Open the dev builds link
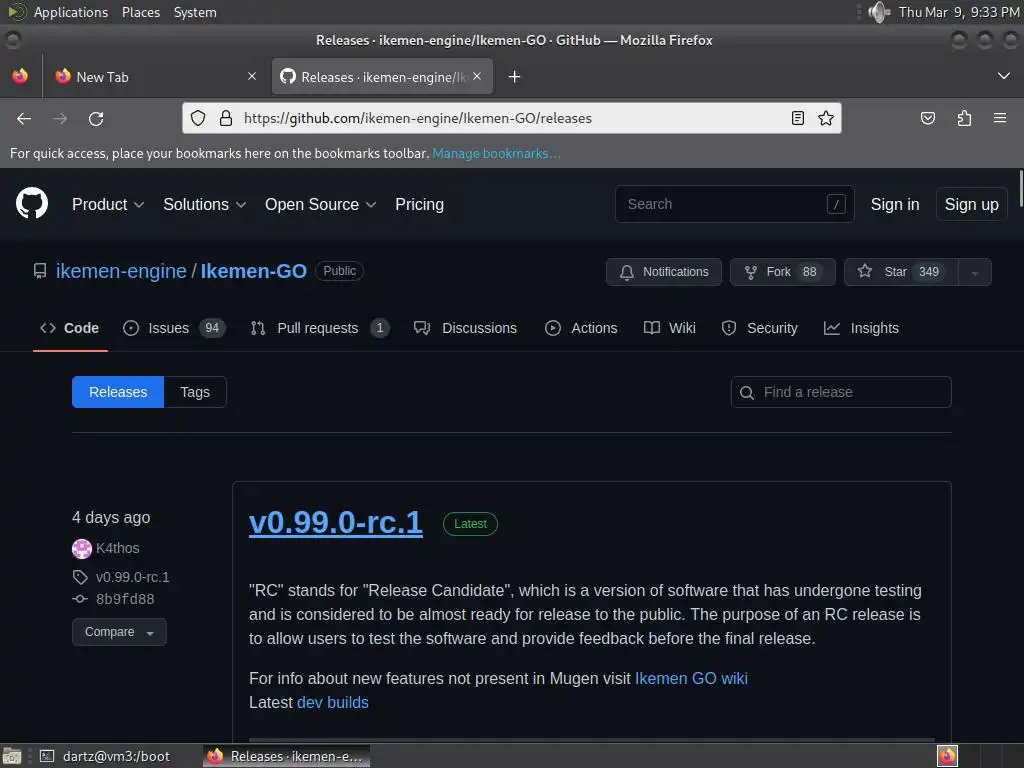Screen dimensions: 1024x768 [332, 703]
